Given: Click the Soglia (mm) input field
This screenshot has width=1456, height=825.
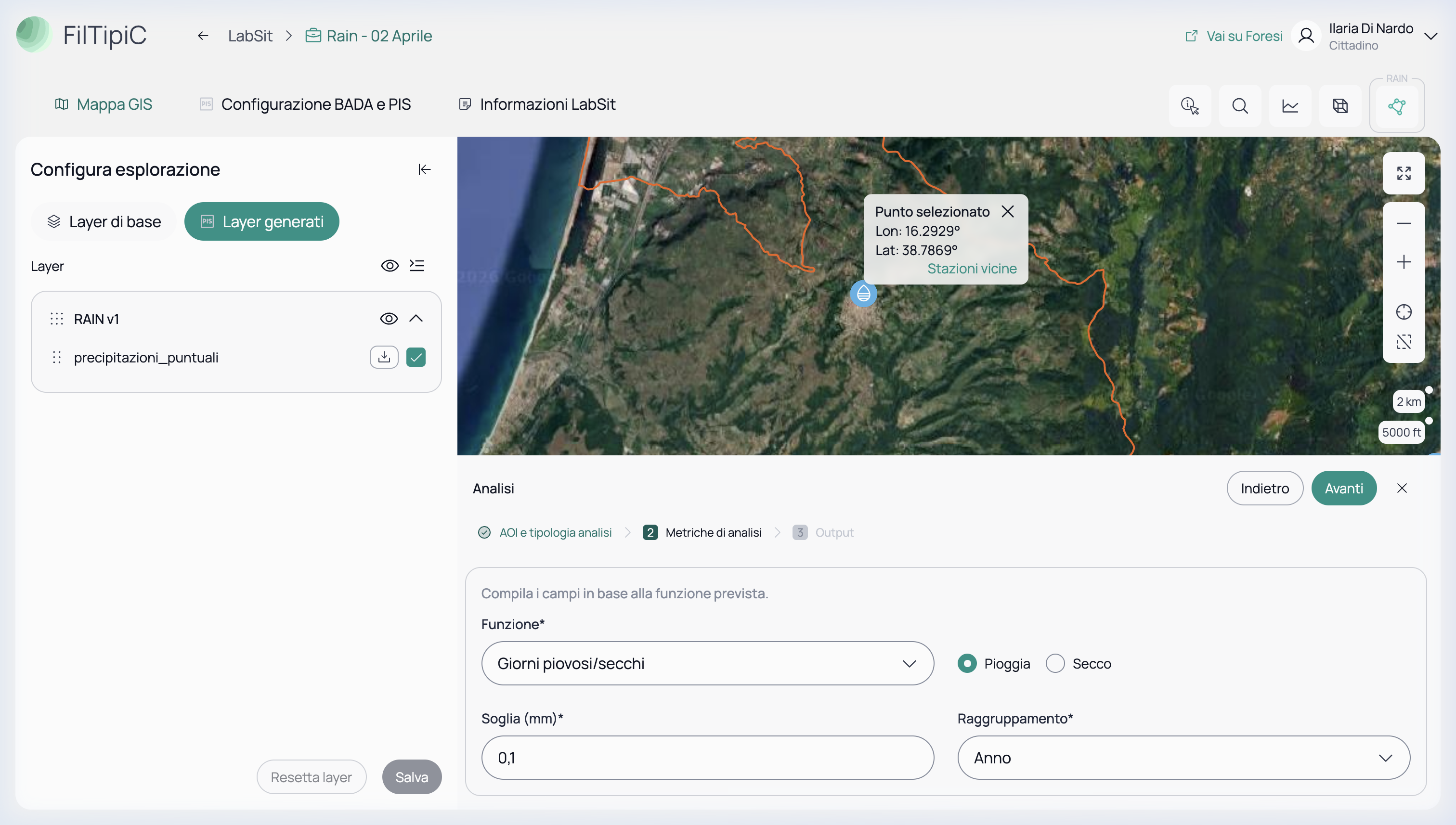Looking at the screenshot, I should click(707, 758).
